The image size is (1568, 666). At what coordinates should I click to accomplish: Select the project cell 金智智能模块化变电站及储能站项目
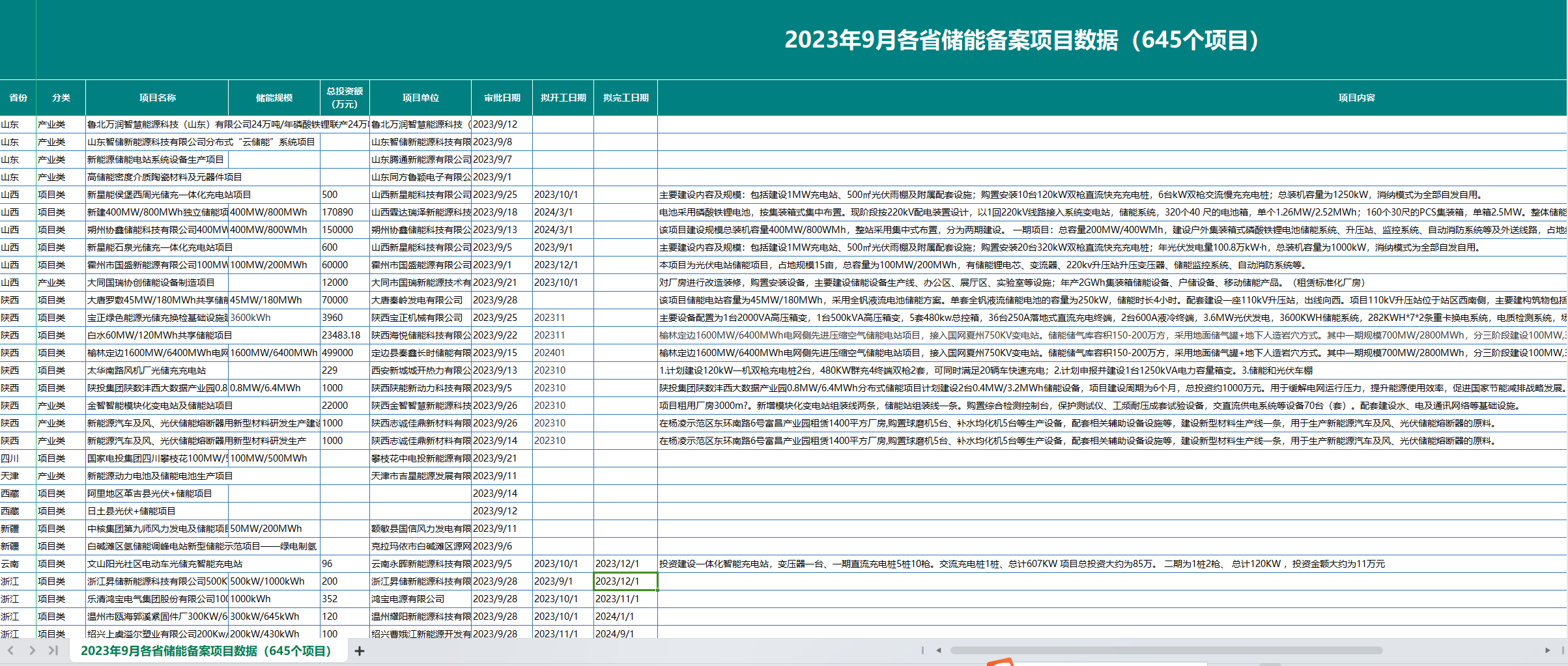[x=157, y=406]
